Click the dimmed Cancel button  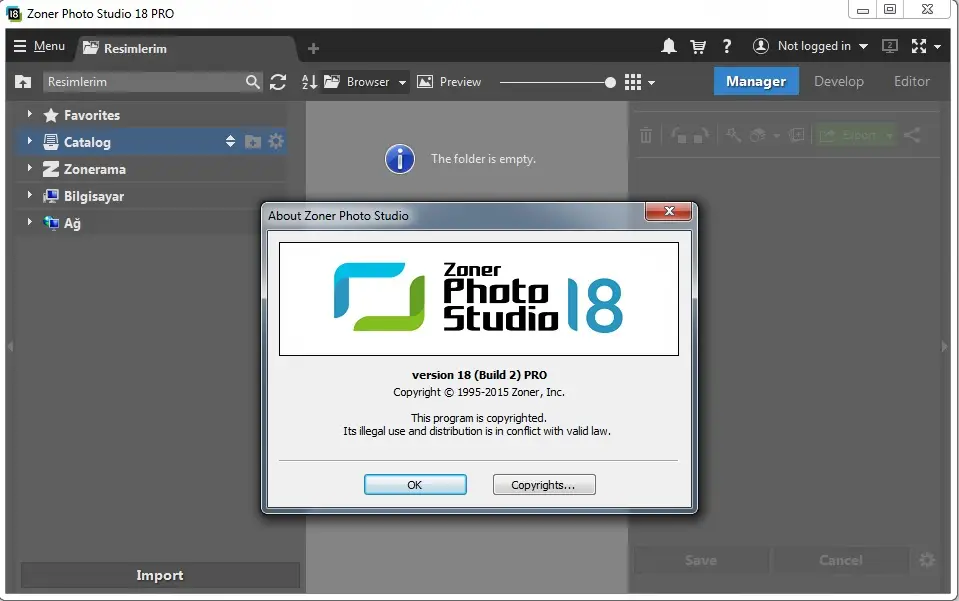840,560
